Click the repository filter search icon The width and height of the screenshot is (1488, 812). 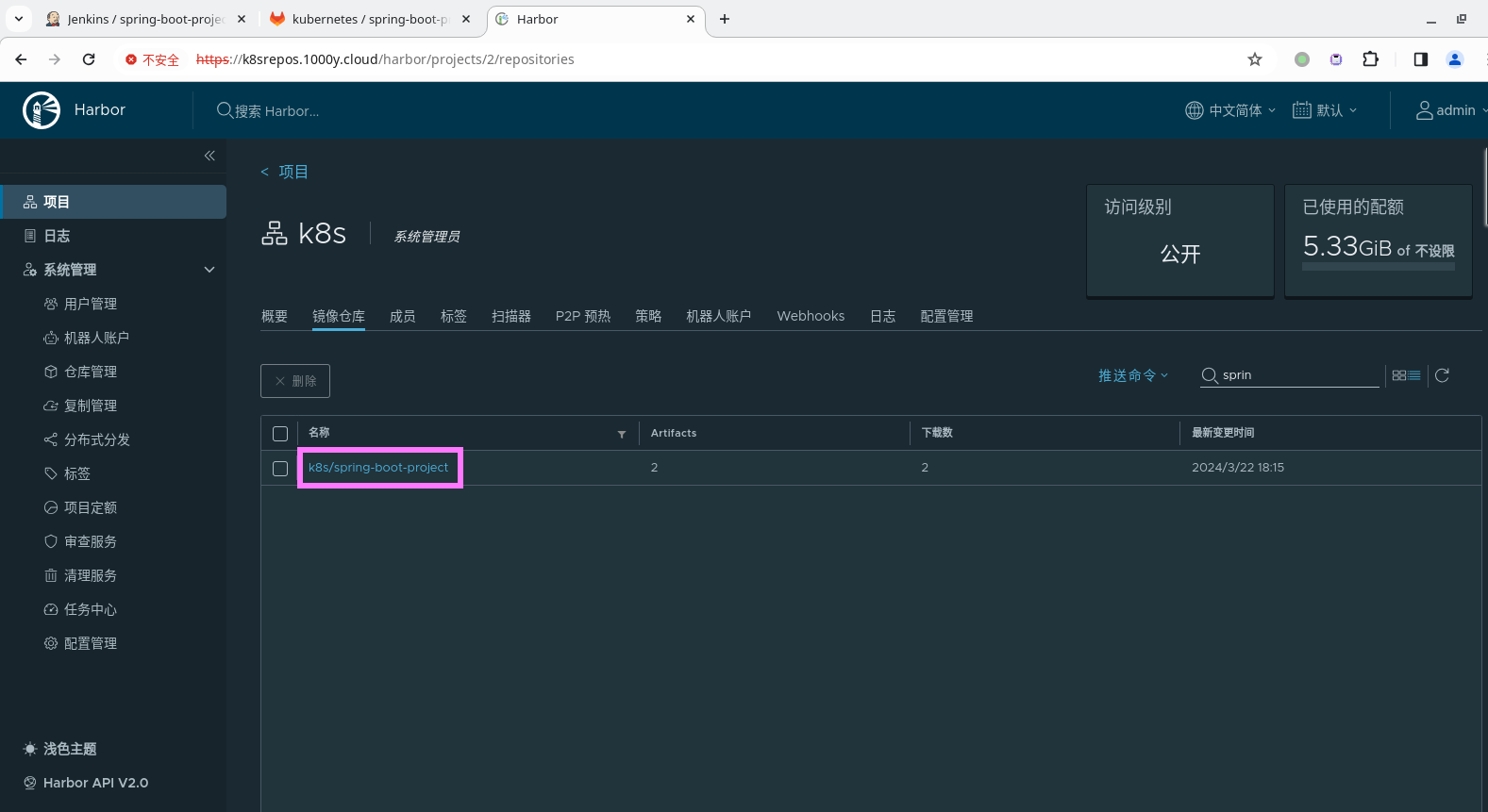pyautogui.click(x=1210, y=375)
